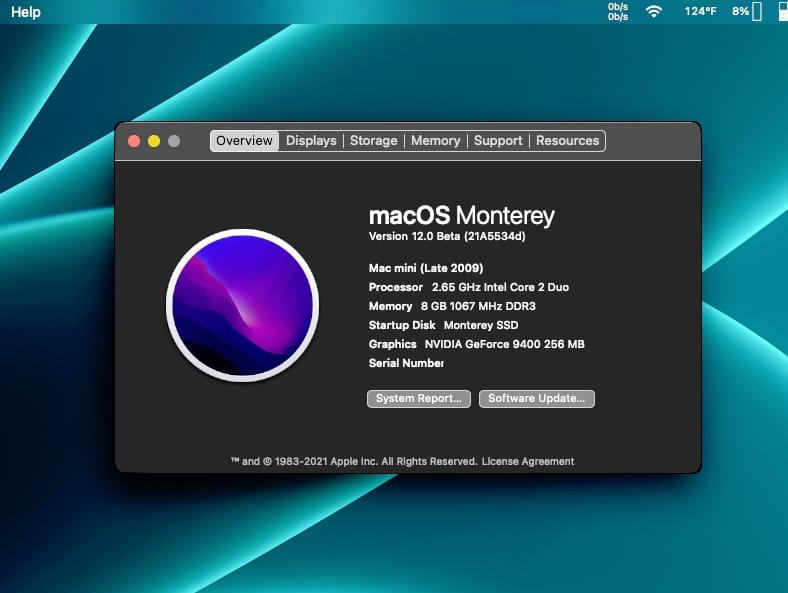Click the 8% battery indicator

[747, 11]
